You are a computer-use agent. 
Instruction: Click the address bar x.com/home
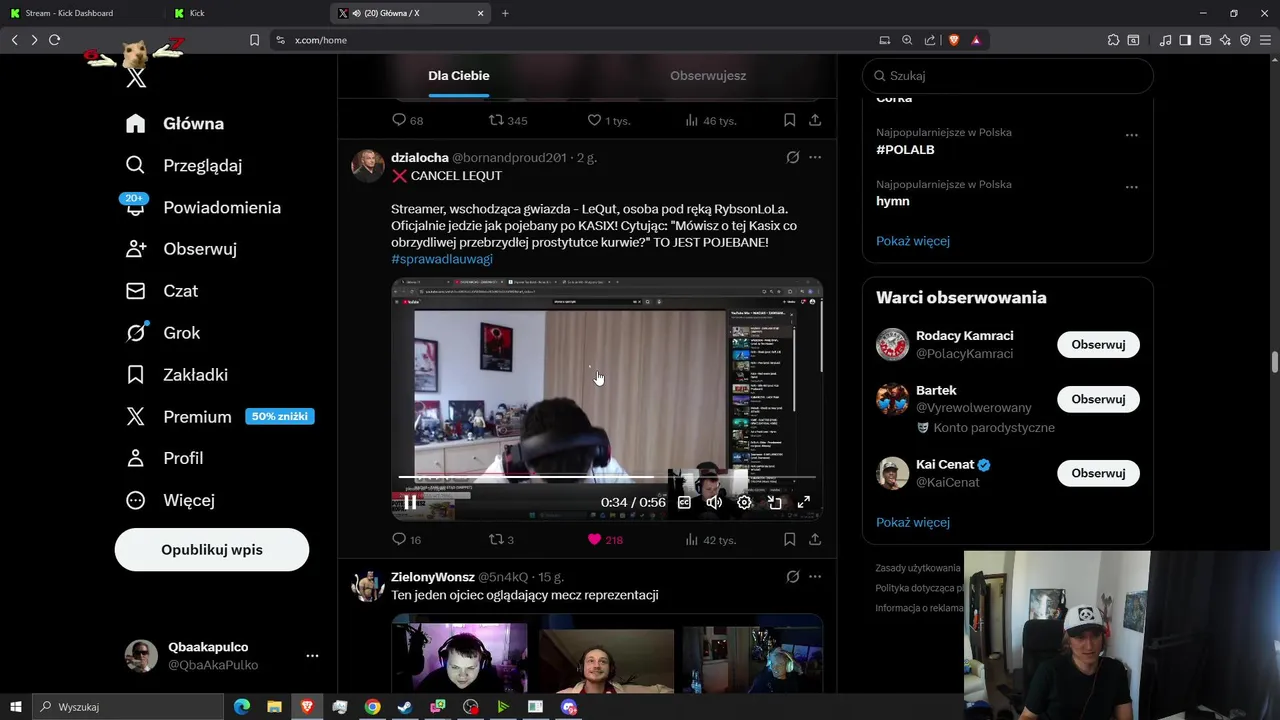(x=580, y=40)
